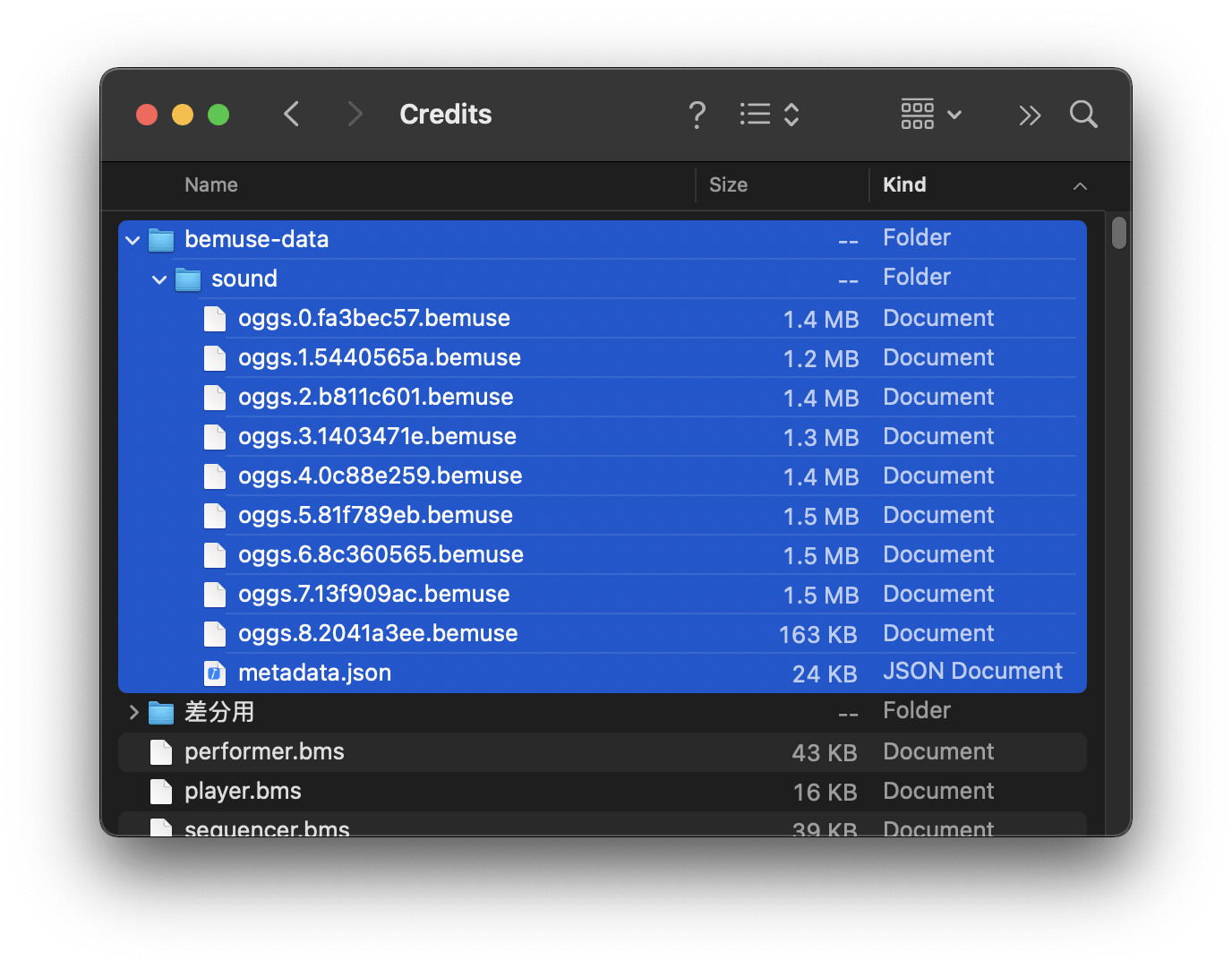Click the blue folder icon beside sound

[188, 279]
